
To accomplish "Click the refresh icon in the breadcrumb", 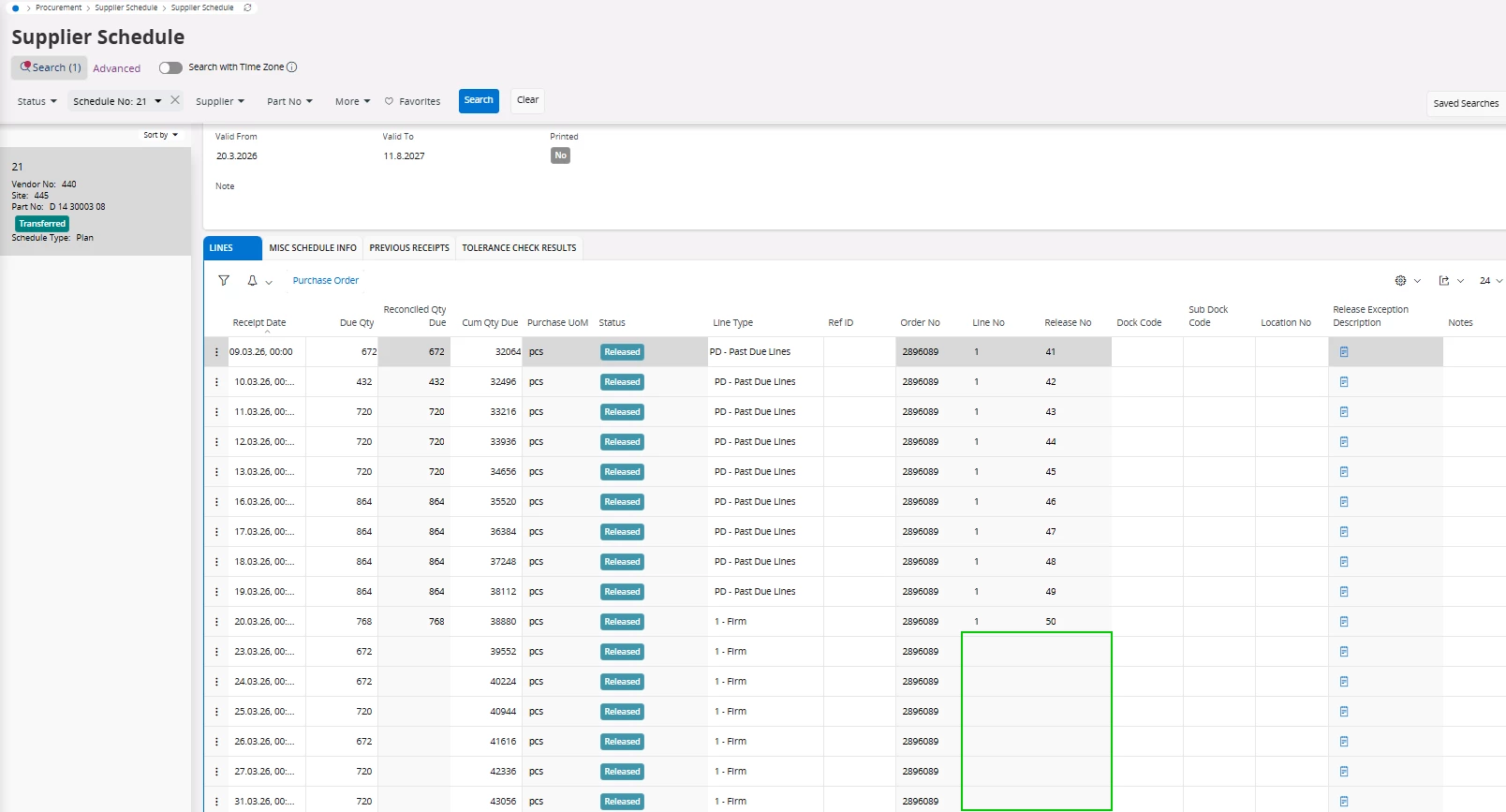I will coord(247,7).
